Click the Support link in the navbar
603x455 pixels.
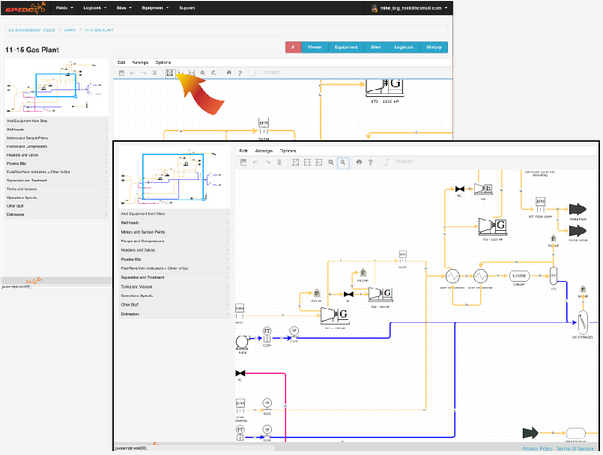point(187,8)
